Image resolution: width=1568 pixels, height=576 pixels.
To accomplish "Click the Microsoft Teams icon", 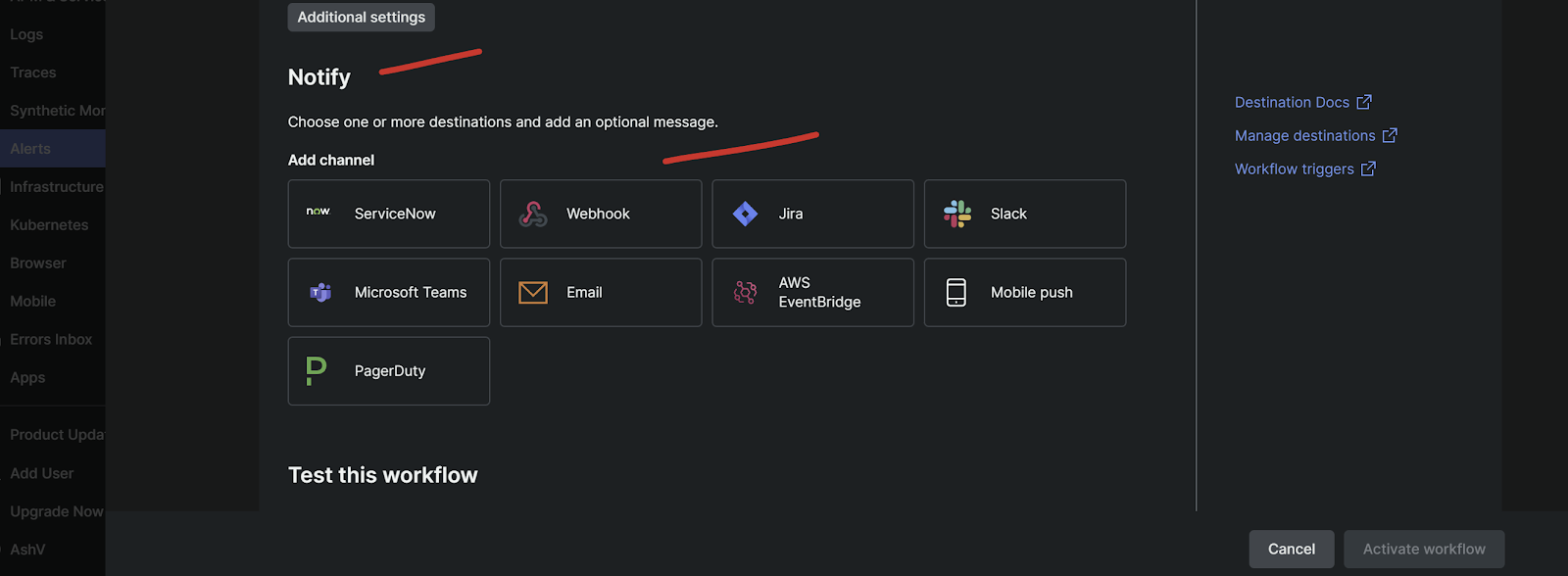I will [320, 292].
